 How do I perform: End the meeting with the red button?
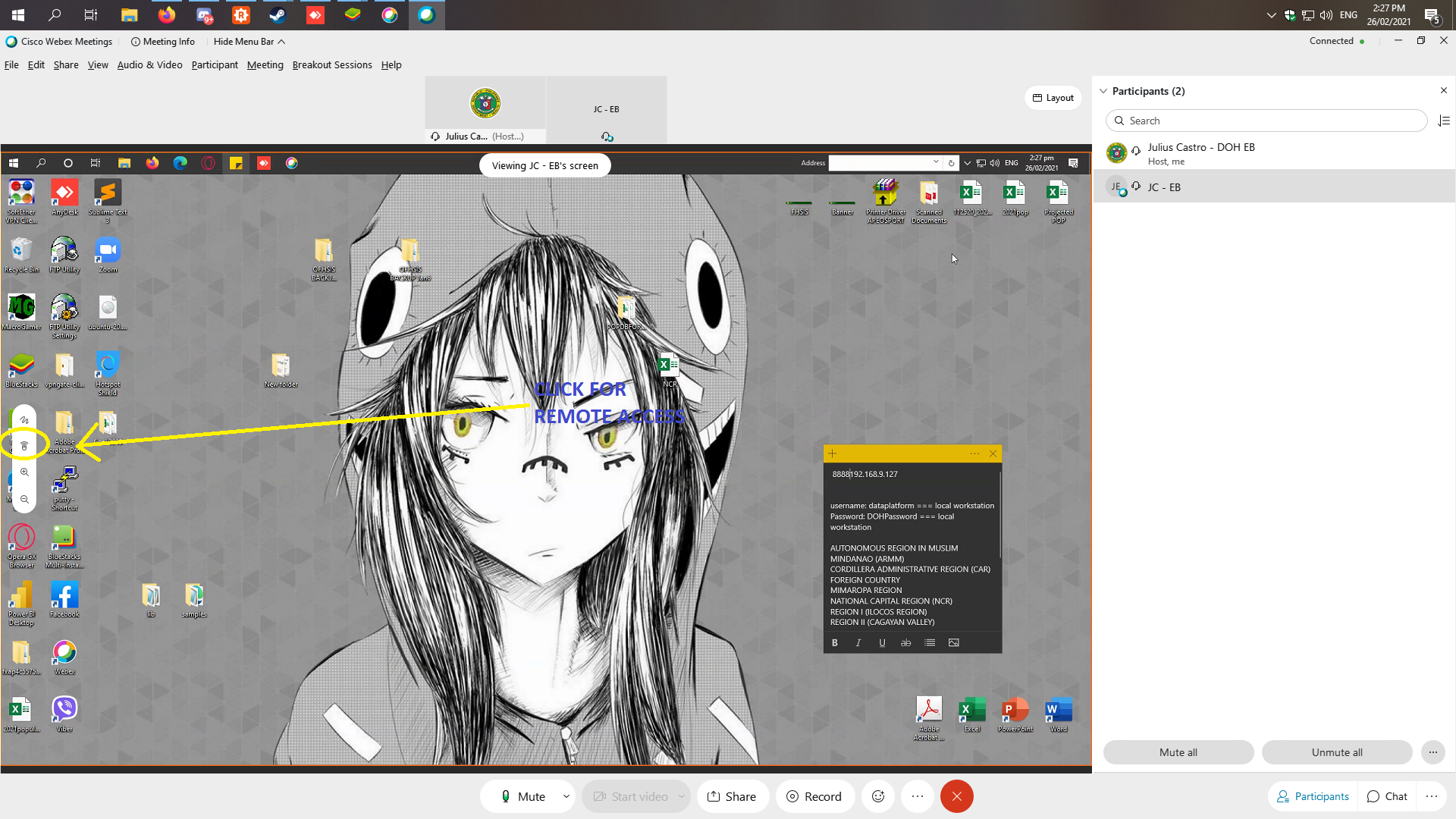tap(957, 796)
